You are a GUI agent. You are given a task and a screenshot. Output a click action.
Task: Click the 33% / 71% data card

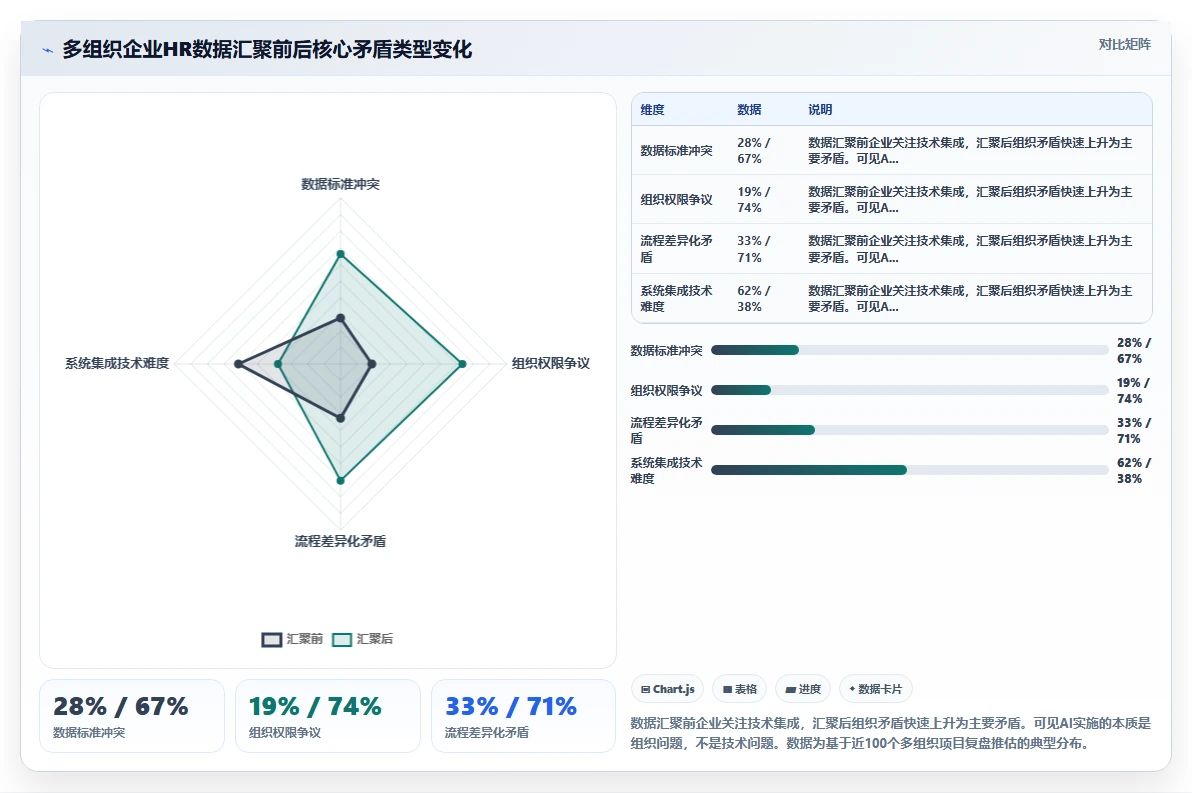click(523, 715)
